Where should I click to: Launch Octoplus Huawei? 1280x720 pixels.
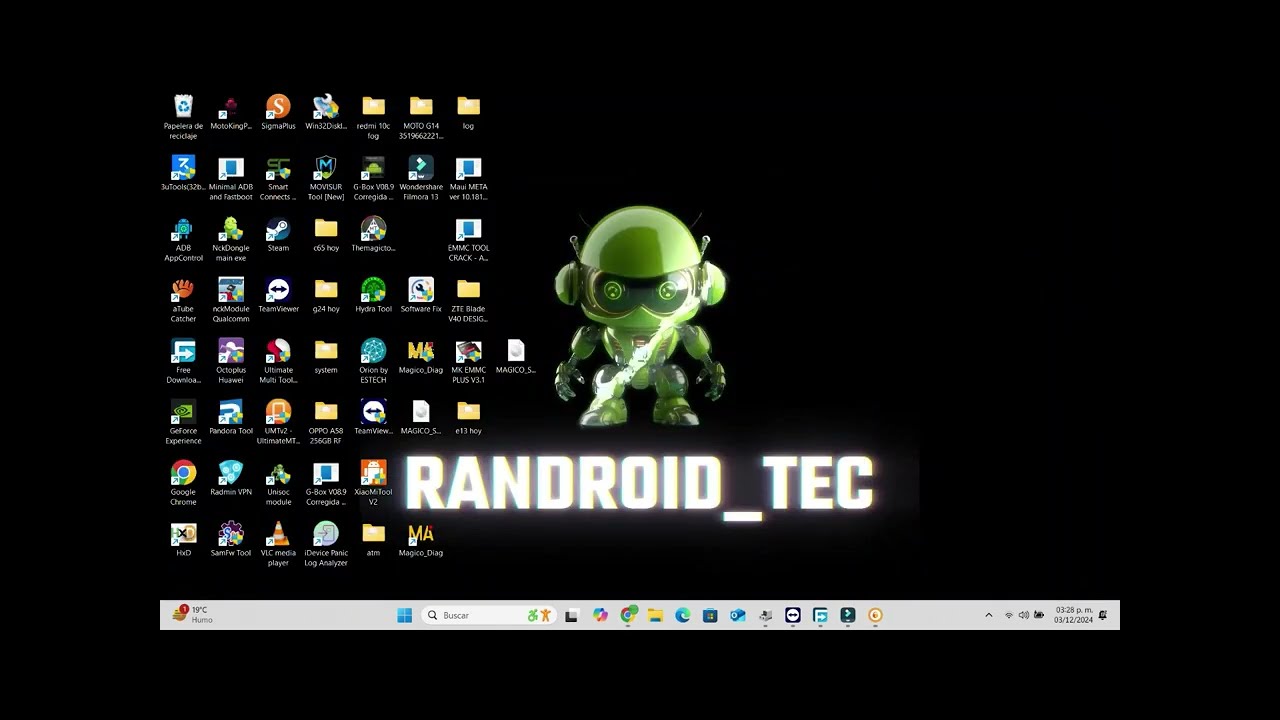[x=231, y=361]
